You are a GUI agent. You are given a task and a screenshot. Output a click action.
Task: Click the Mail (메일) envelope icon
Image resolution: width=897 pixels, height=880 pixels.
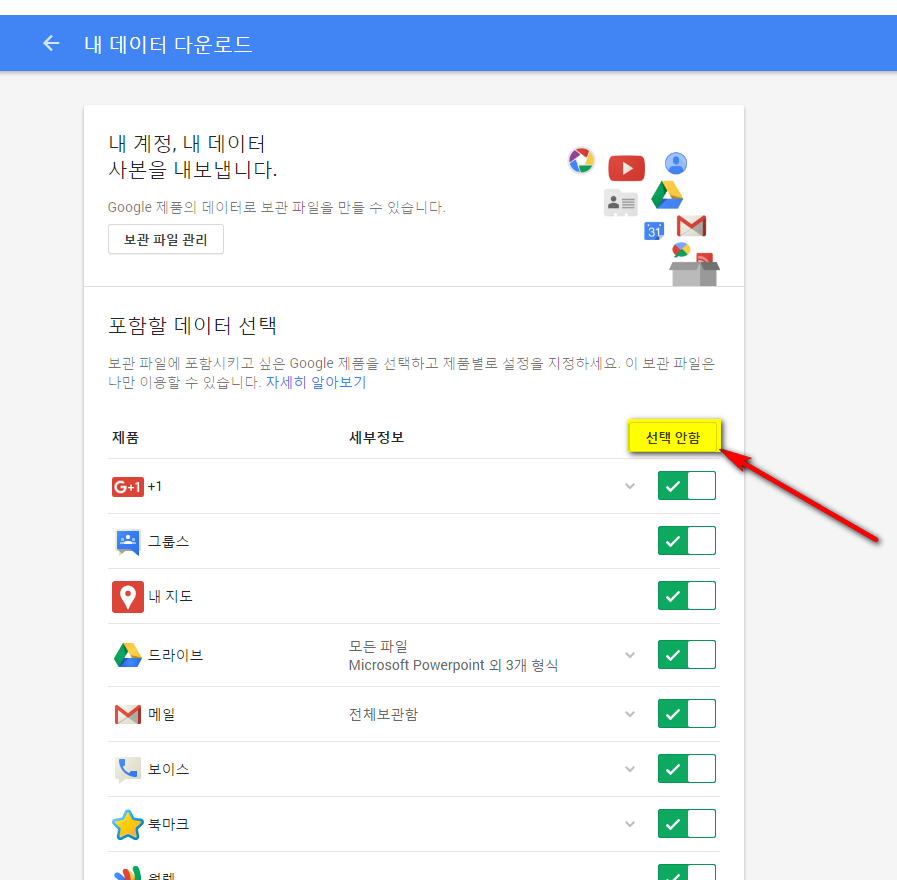(128, 715)
